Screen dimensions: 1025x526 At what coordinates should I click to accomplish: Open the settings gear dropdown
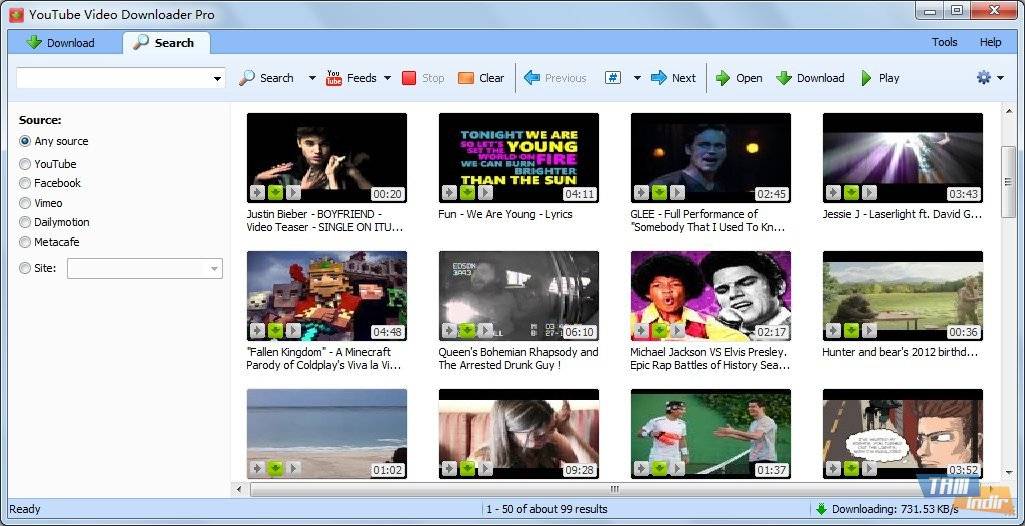[988, 78]
